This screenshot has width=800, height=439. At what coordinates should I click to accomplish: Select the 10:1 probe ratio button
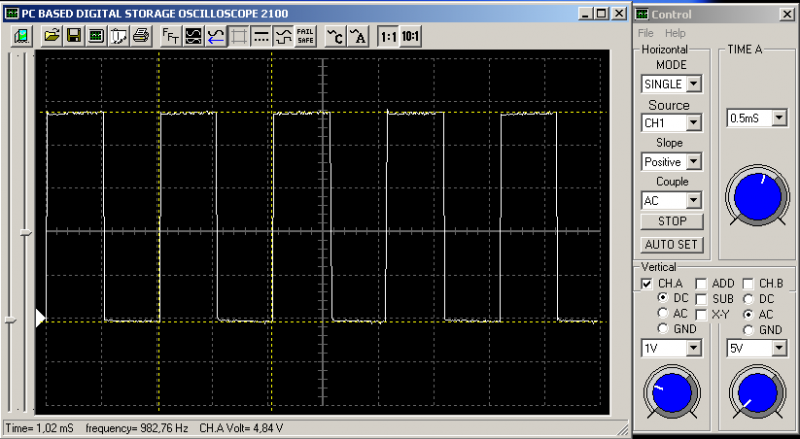coord(410,36)
